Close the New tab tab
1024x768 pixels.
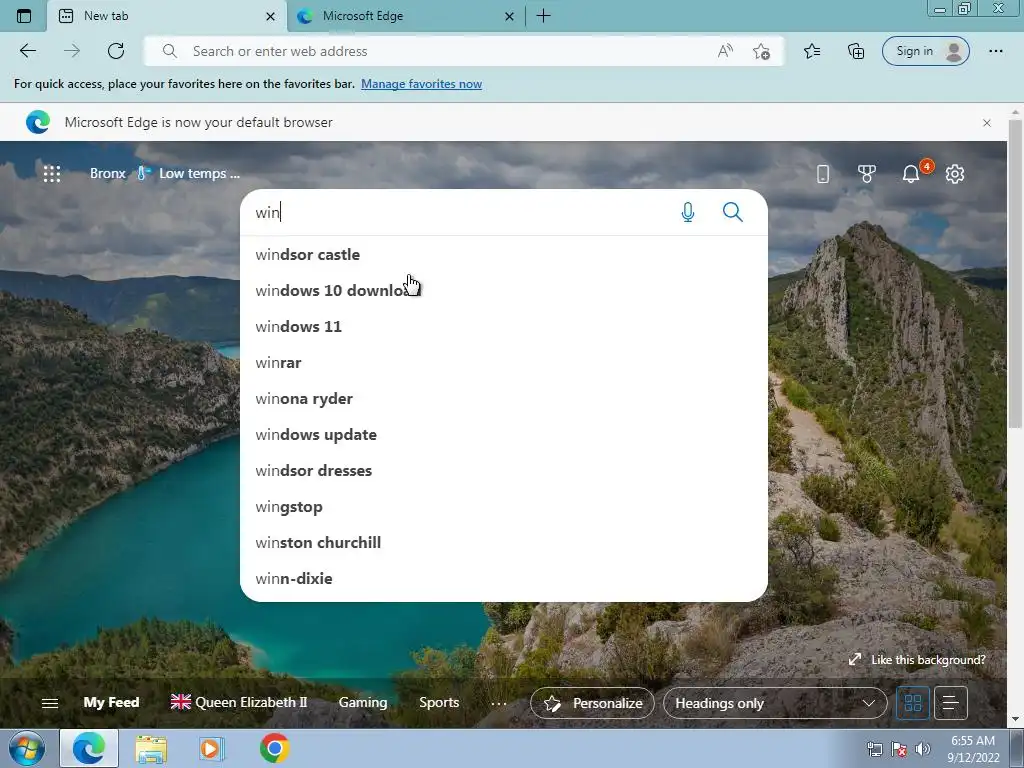pyautogui.click(x=270, y=17)
